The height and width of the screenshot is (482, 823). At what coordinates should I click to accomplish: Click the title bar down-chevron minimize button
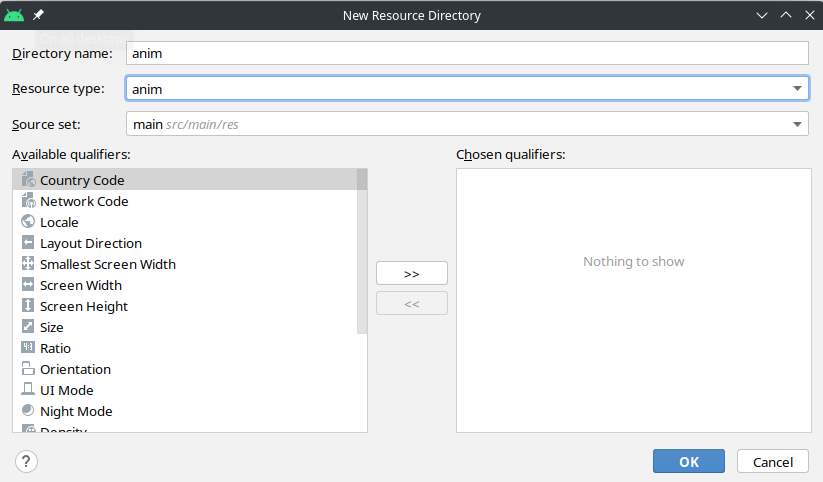coord(762,15)
